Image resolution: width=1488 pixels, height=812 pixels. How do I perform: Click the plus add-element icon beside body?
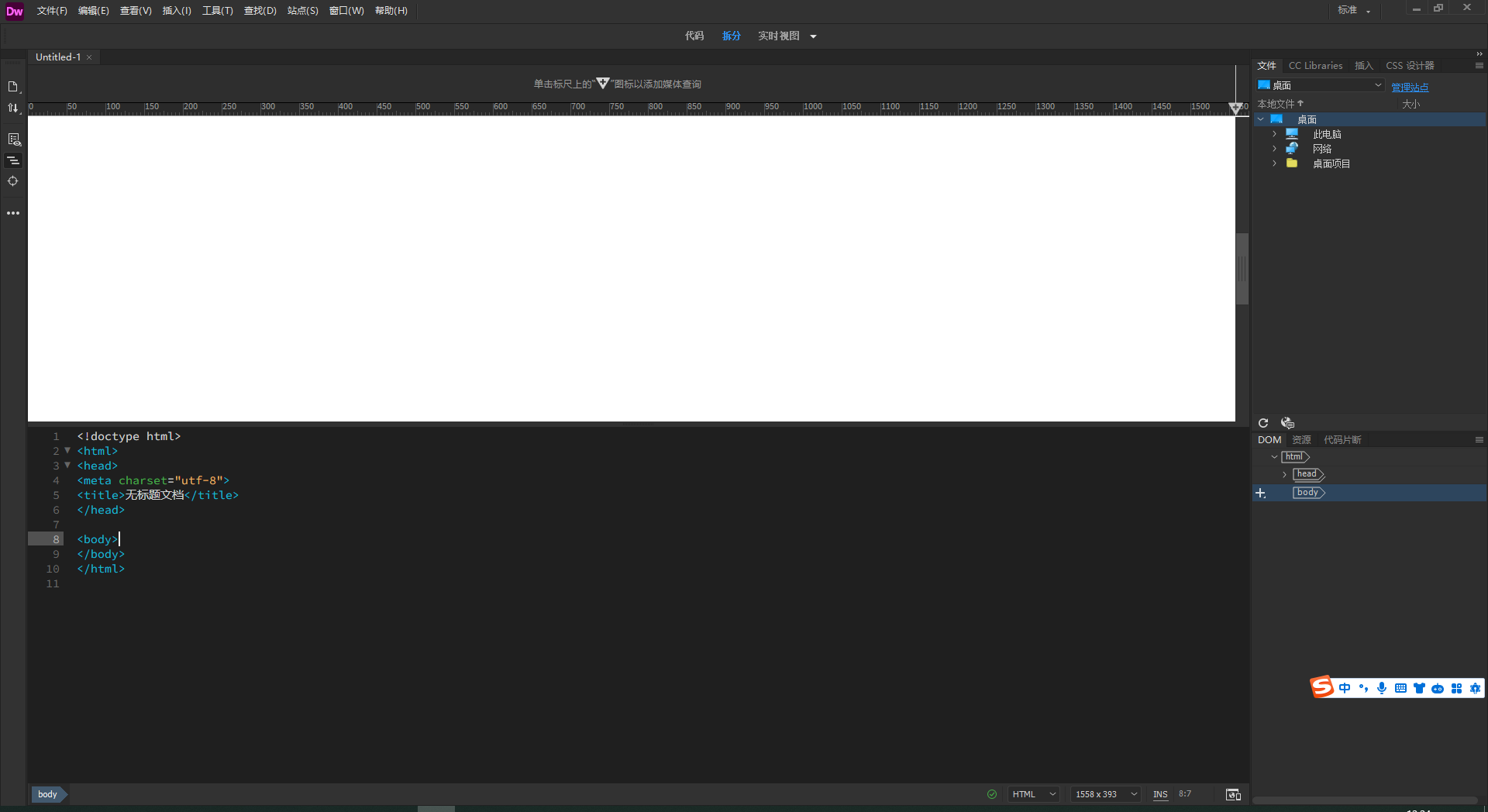[x=1261, y=494]
